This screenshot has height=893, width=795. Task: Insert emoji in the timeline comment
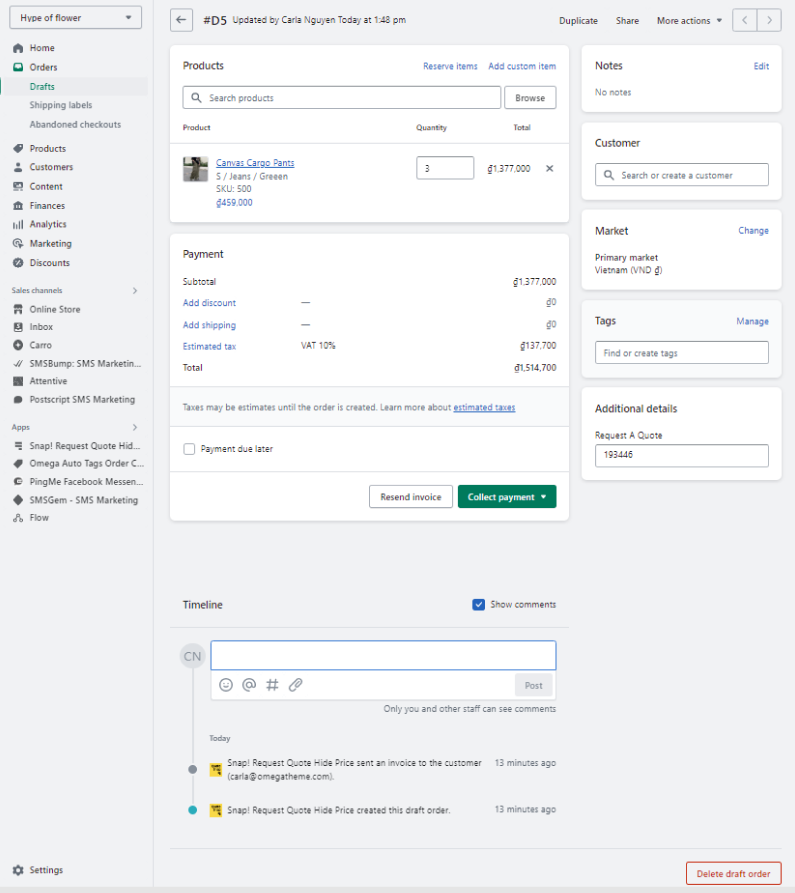pyautogui.click(x=226, y=685)
